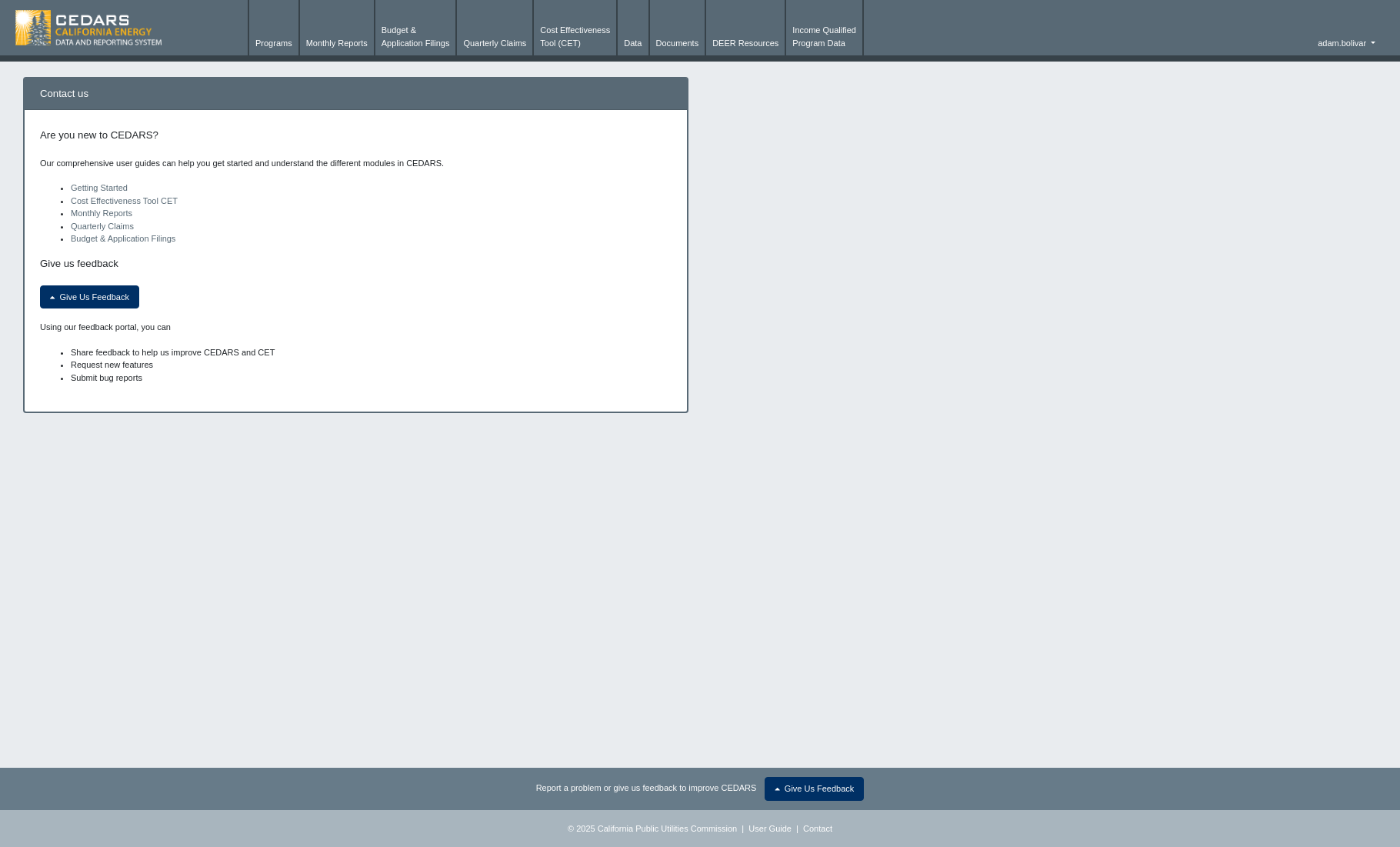The height and width of the screenshot is (847, 1400).
Task: Open the User Guide link in the footer
Action: [769, 829]
